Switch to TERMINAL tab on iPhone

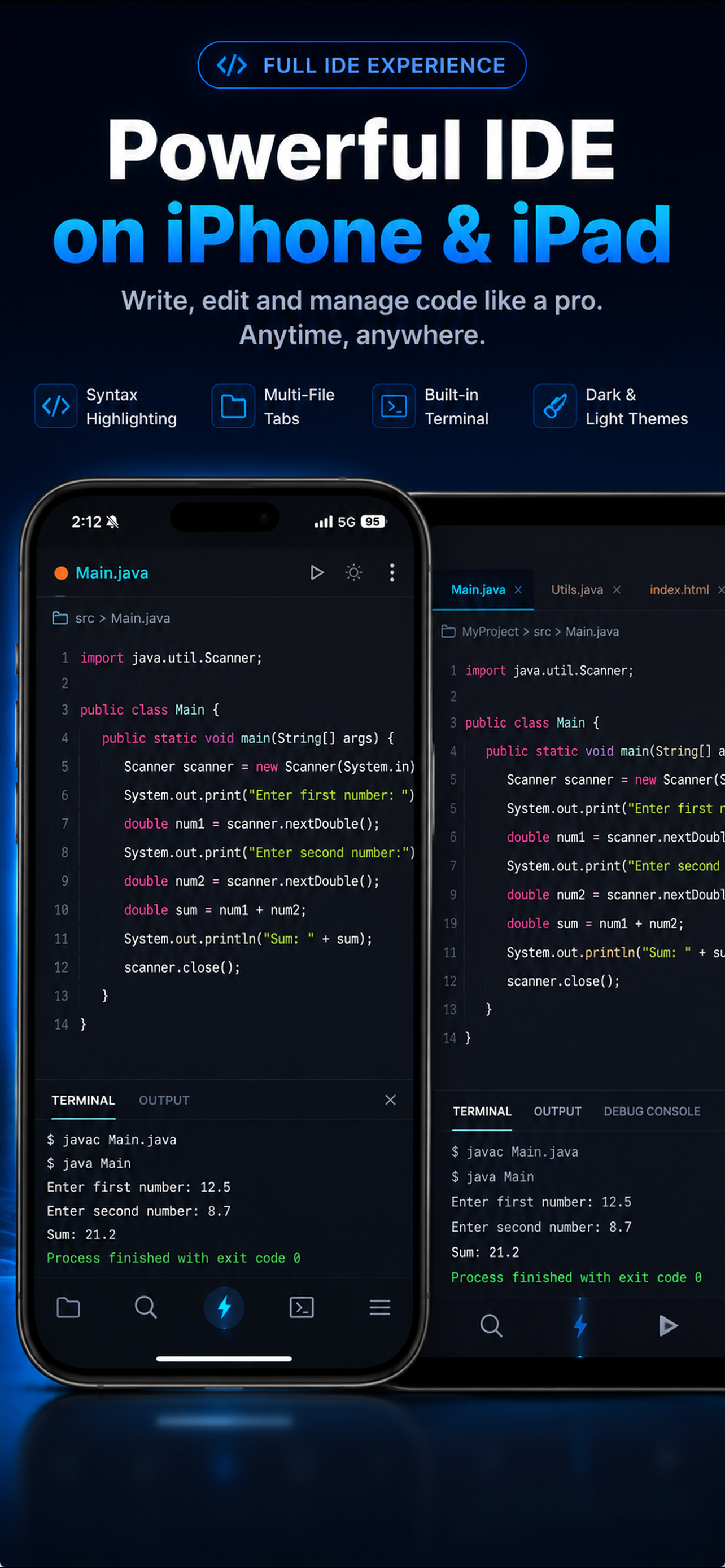tap(84, 1100)
